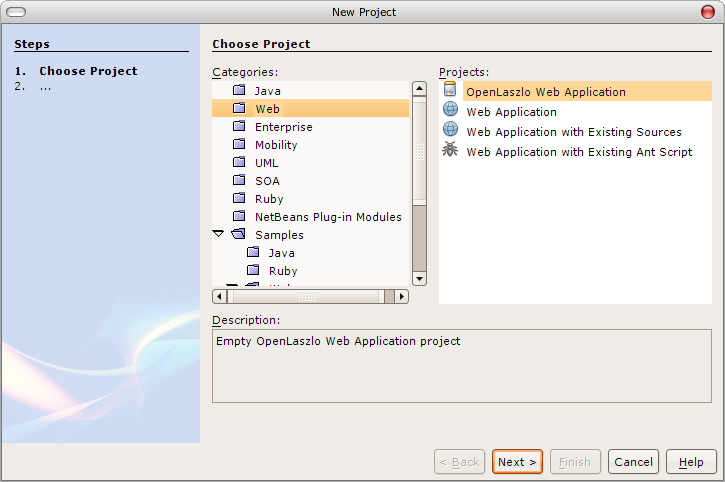This screenshot has width=725, height=482.
Task: Click the disabled Back button
Action: pyautogui.click(x=460, y=462)
